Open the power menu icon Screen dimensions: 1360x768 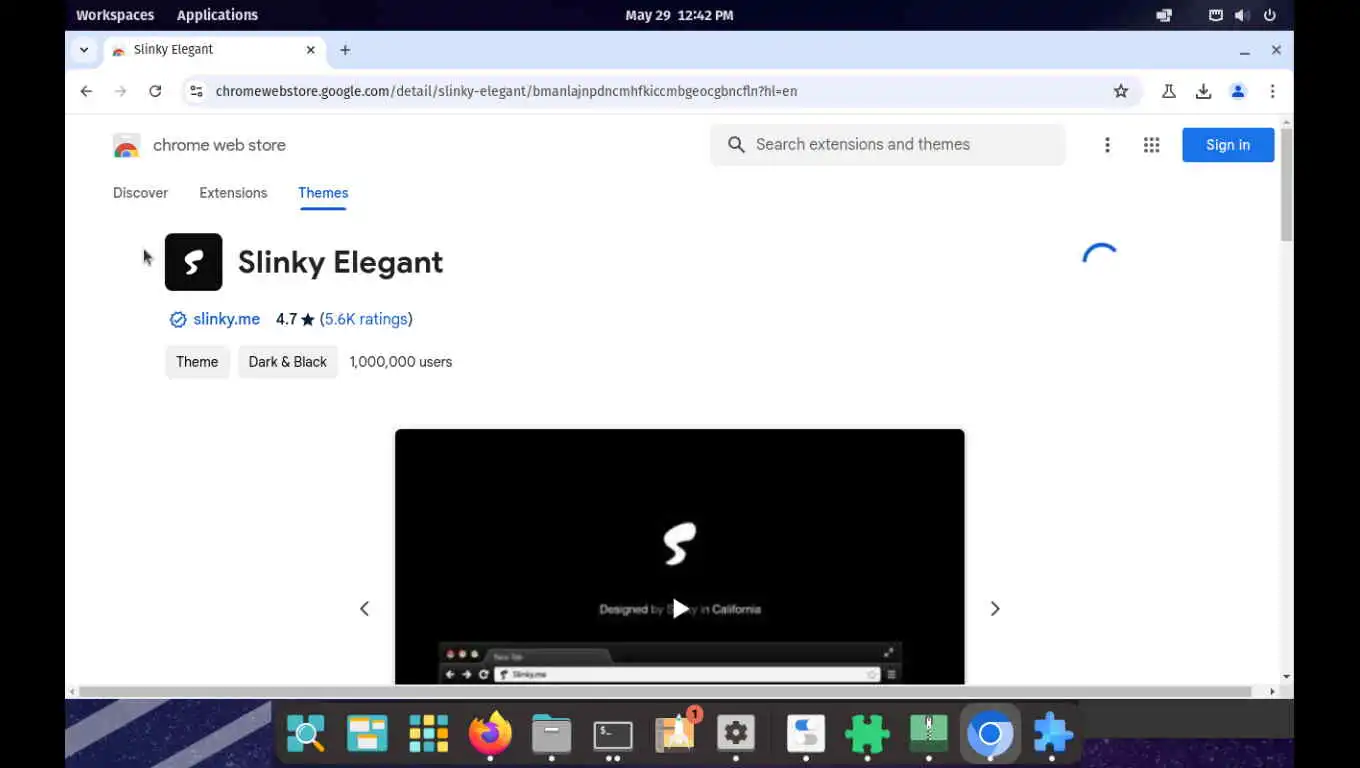tap(1270, 15)
